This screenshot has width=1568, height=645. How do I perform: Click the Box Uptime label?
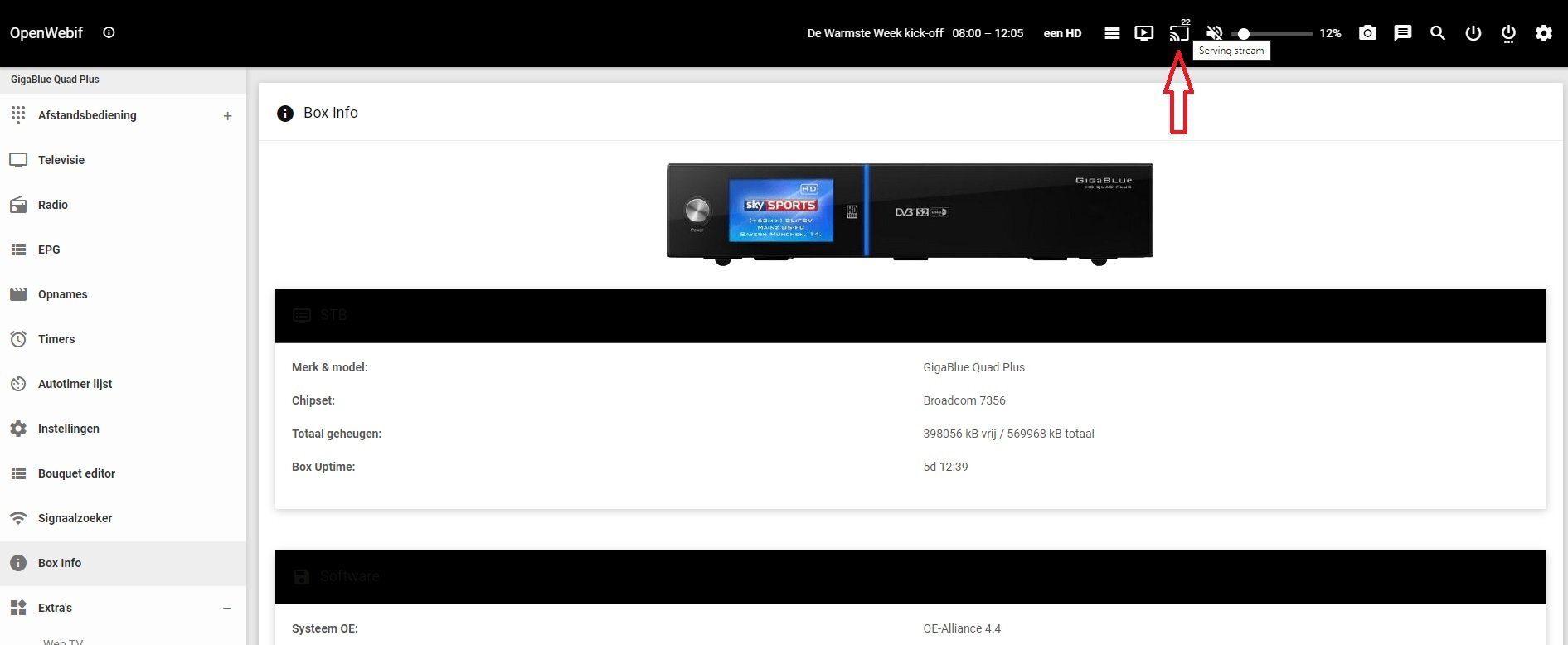click(323, 467)
